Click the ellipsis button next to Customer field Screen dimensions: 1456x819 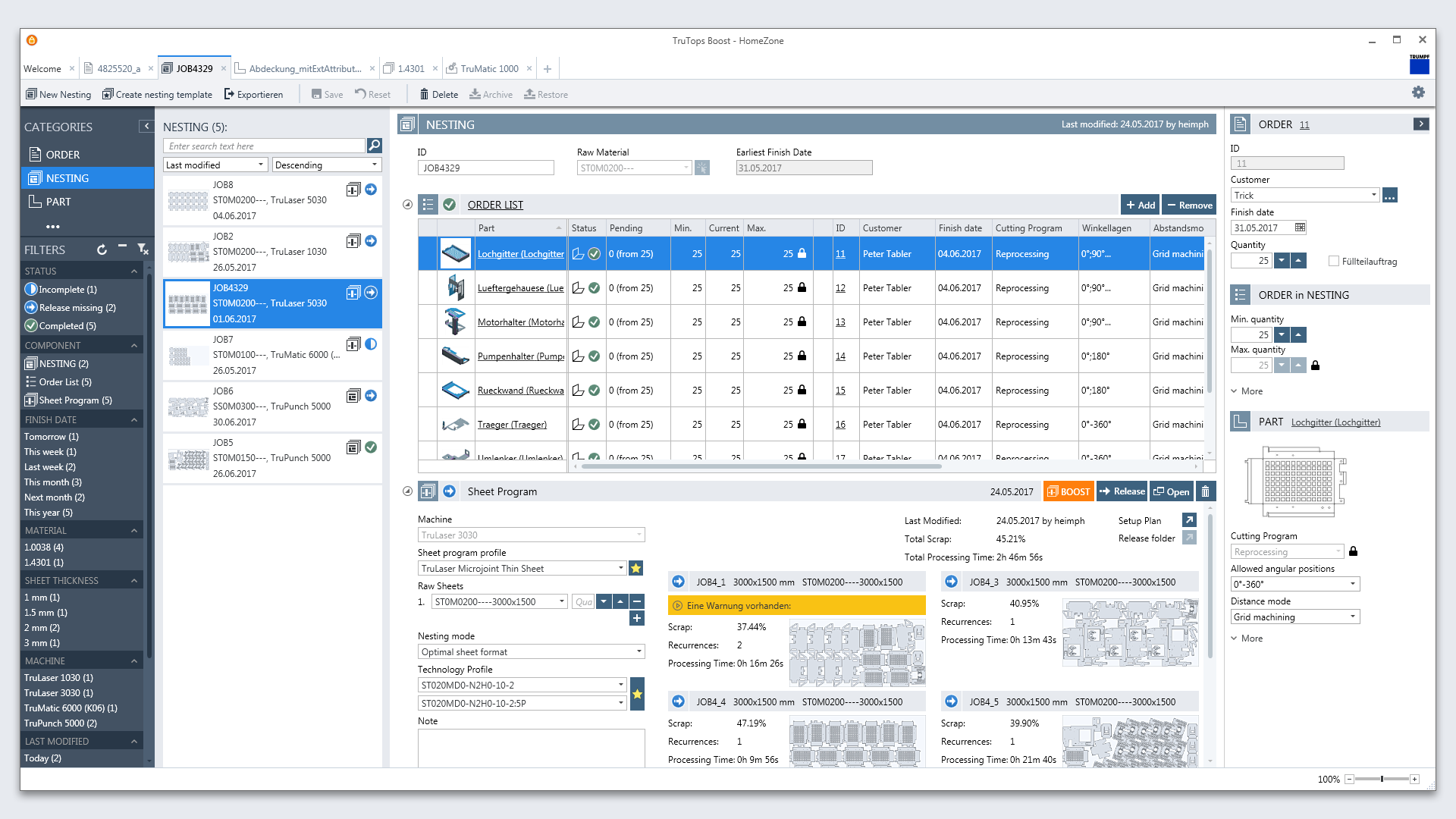1389,196
